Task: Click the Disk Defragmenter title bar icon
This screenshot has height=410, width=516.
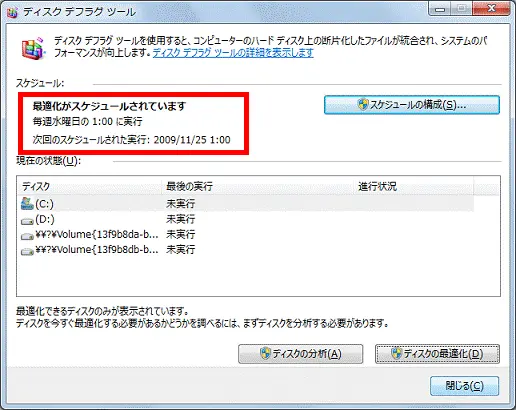Action: click(x=12, y=13)
